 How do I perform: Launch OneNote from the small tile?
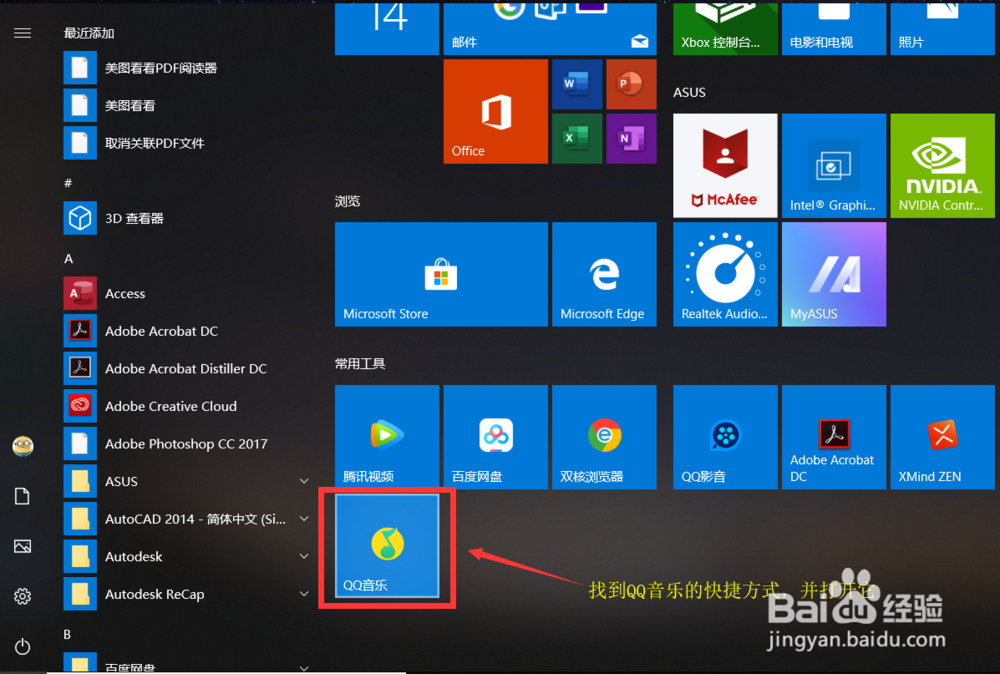631,138
